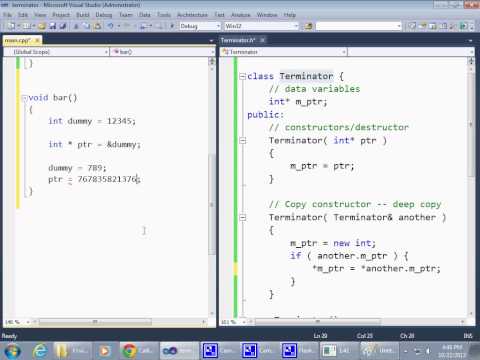Click left editor vertical scrollbar
480x360 pixels.
pyautogui.click(x=212, y=187)
